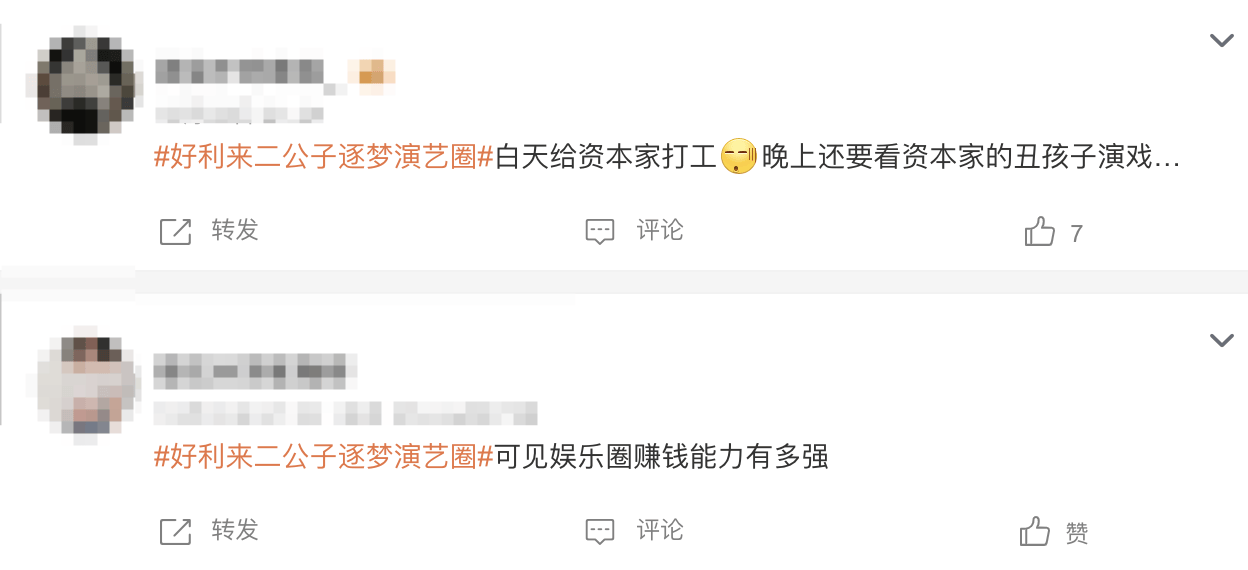Open the hashtag link in the second post
The width and height of the screenshot is (1248, 570).
324,458
